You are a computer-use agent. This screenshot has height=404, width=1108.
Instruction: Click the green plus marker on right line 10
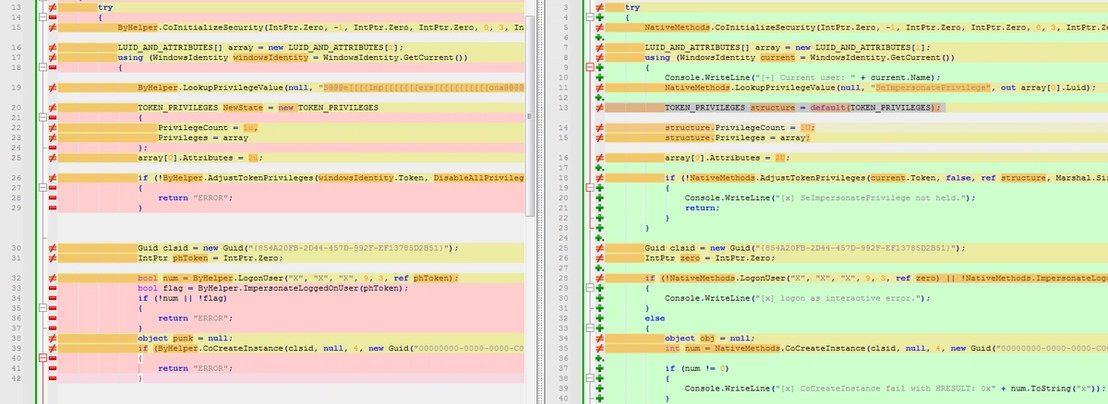tap(600, 78)
